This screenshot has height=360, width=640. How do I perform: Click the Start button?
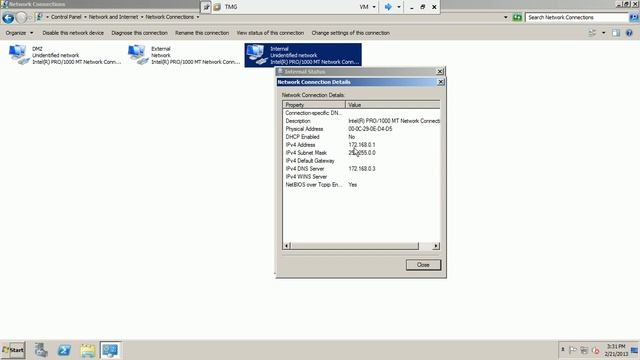pyautogui.click(x=13, y=350)
